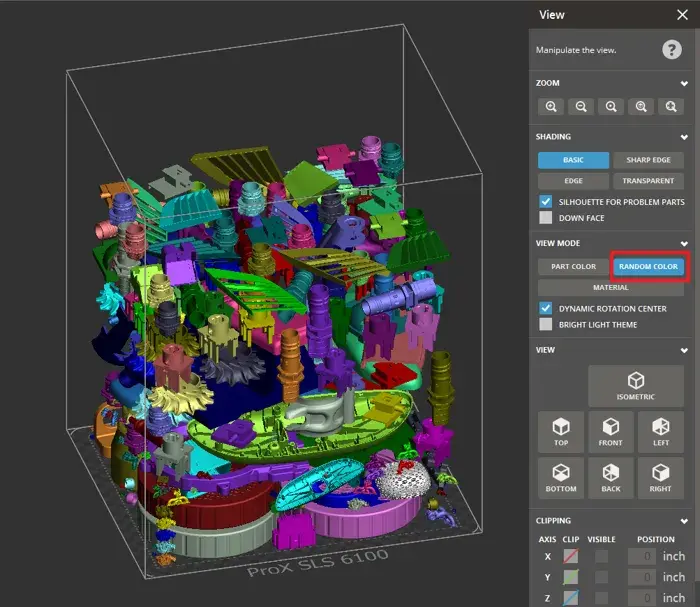Choose Sharp Edge shading mode
The width and height of the screenshot is (700, 607).
pos(648,160)
